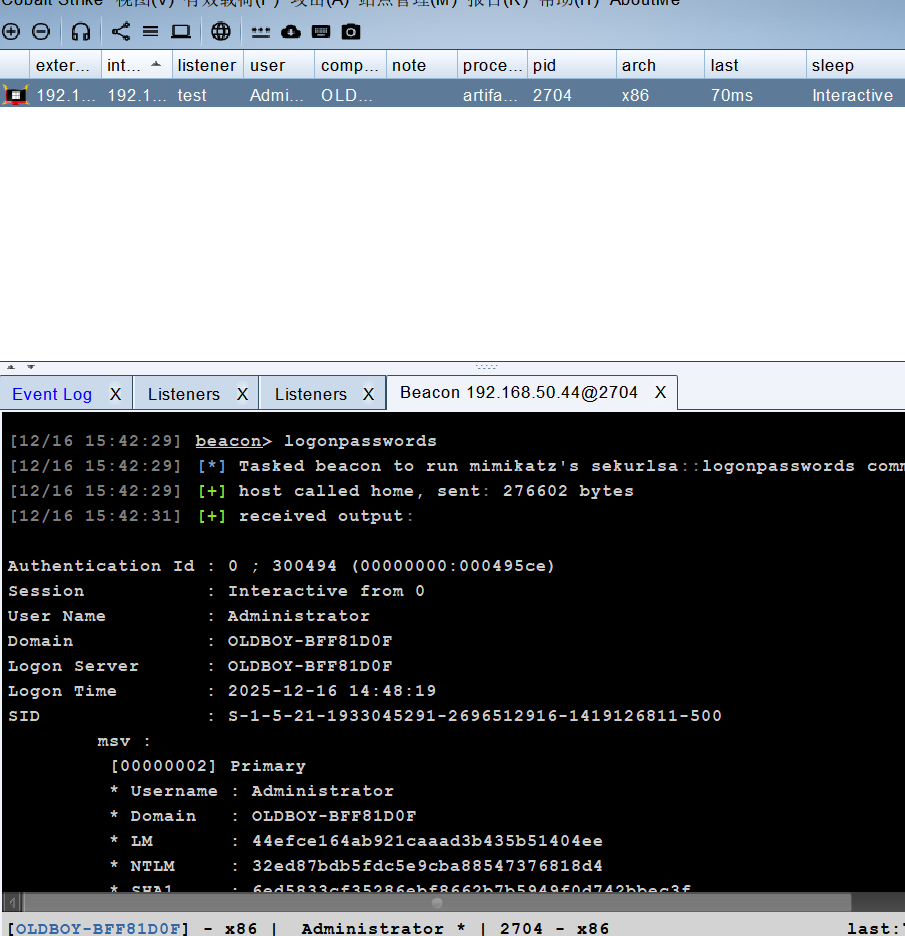Click the 'logonpasswords' command text

(360, 441)
